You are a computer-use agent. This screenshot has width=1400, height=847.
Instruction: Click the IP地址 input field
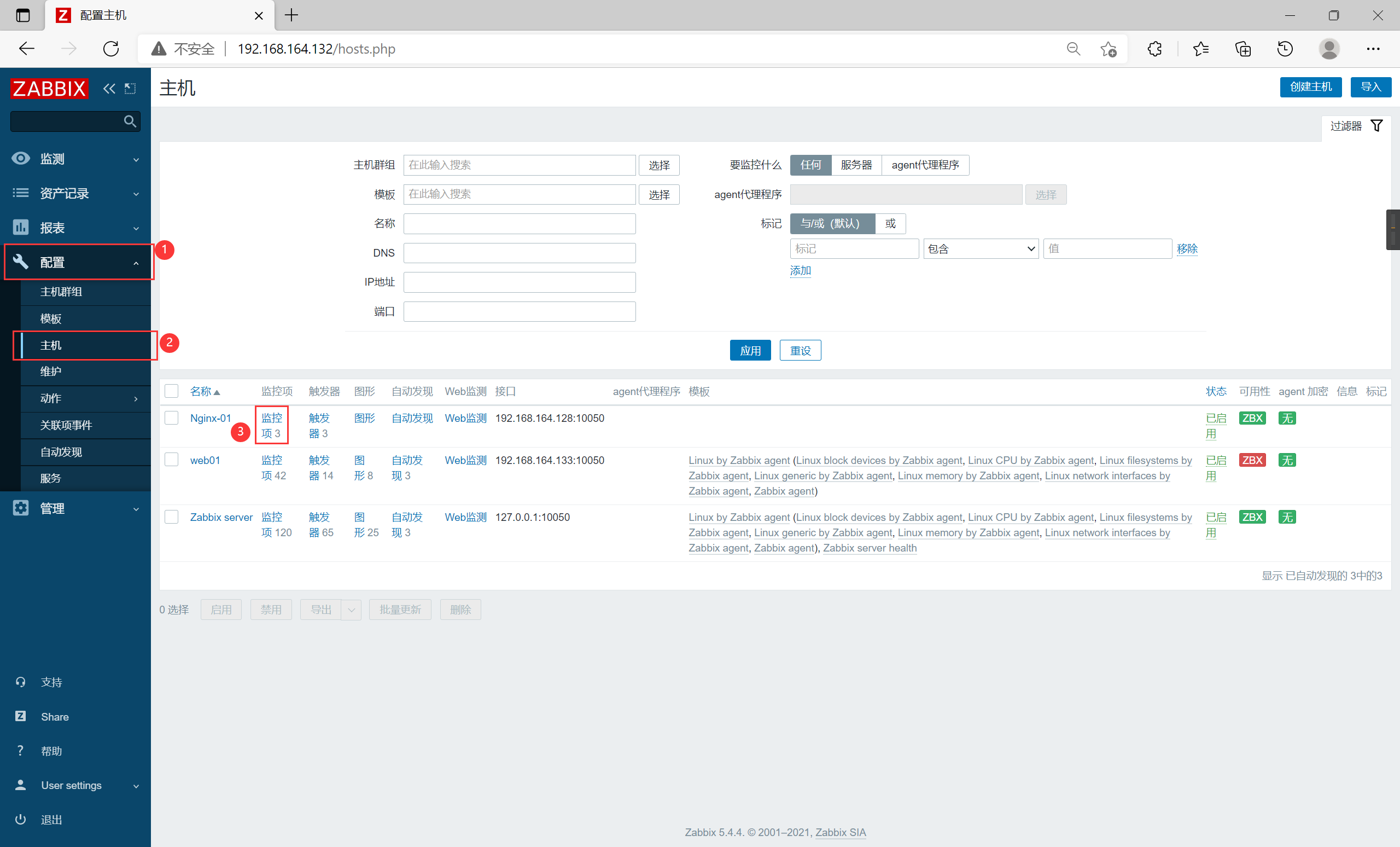[520, 282]
